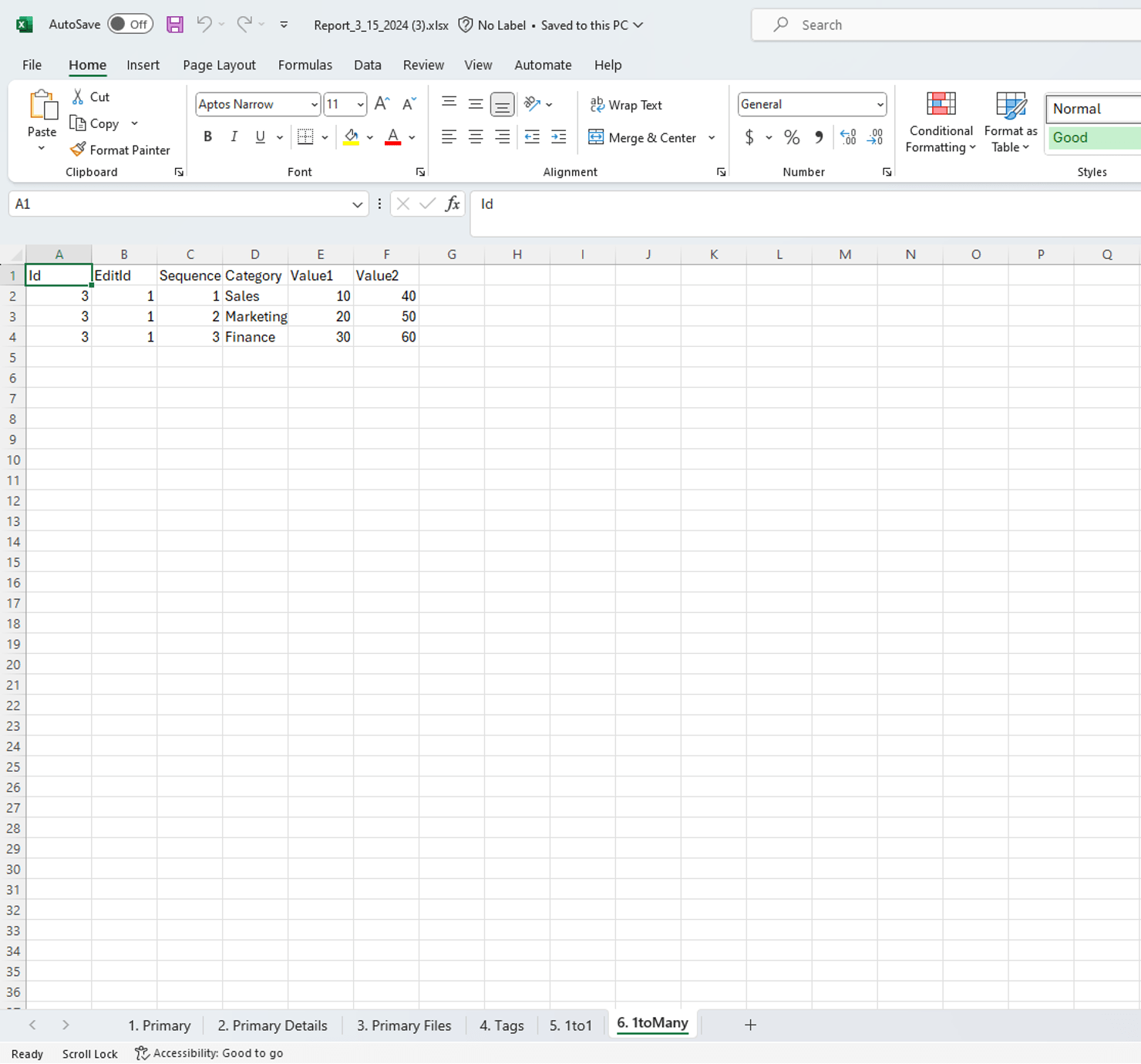This screenshot has height=1064, width=1141.
Task: Apply Percent Style number format
Action: (791, 137)
